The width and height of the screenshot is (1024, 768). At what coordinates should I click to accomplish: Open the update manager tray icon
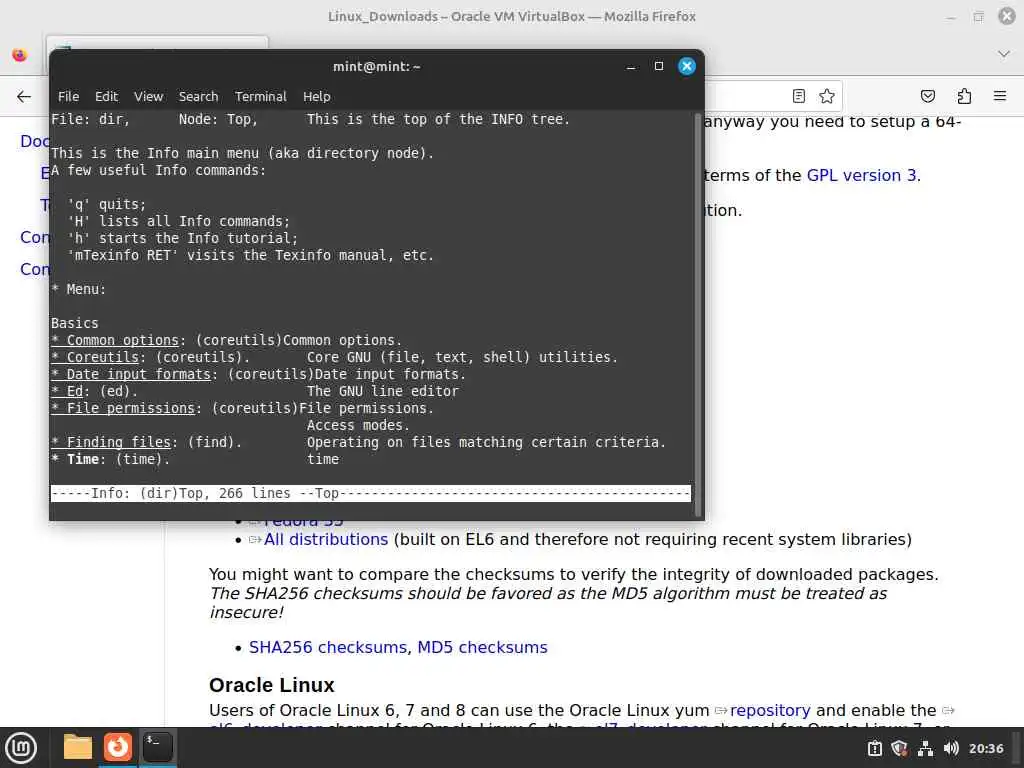874,748
